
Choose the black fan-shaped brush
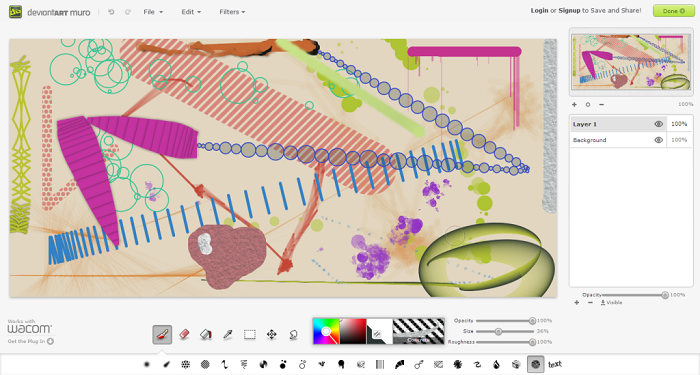pyautogui.click(x=400, y=364)
